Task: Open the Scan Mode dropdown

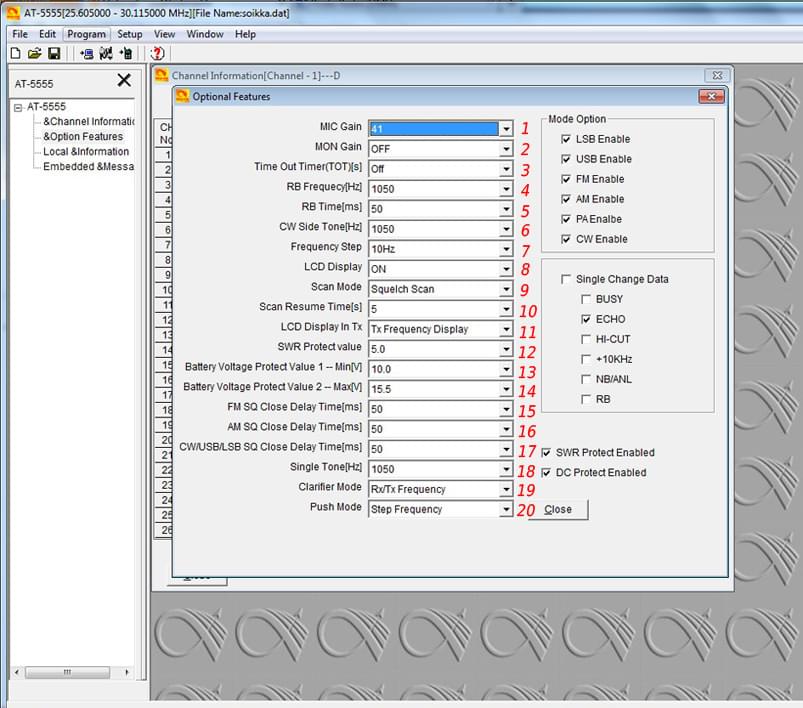Action: tap(506, 288)
